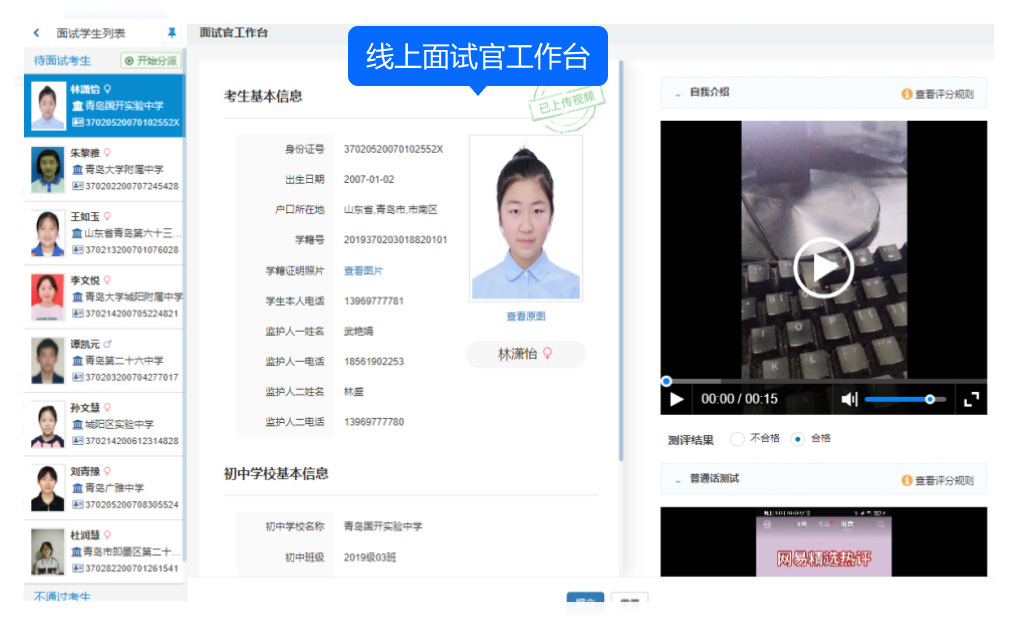Enter fullscreen with the expand icon
1018x626 pixels.
coord(970,400)
